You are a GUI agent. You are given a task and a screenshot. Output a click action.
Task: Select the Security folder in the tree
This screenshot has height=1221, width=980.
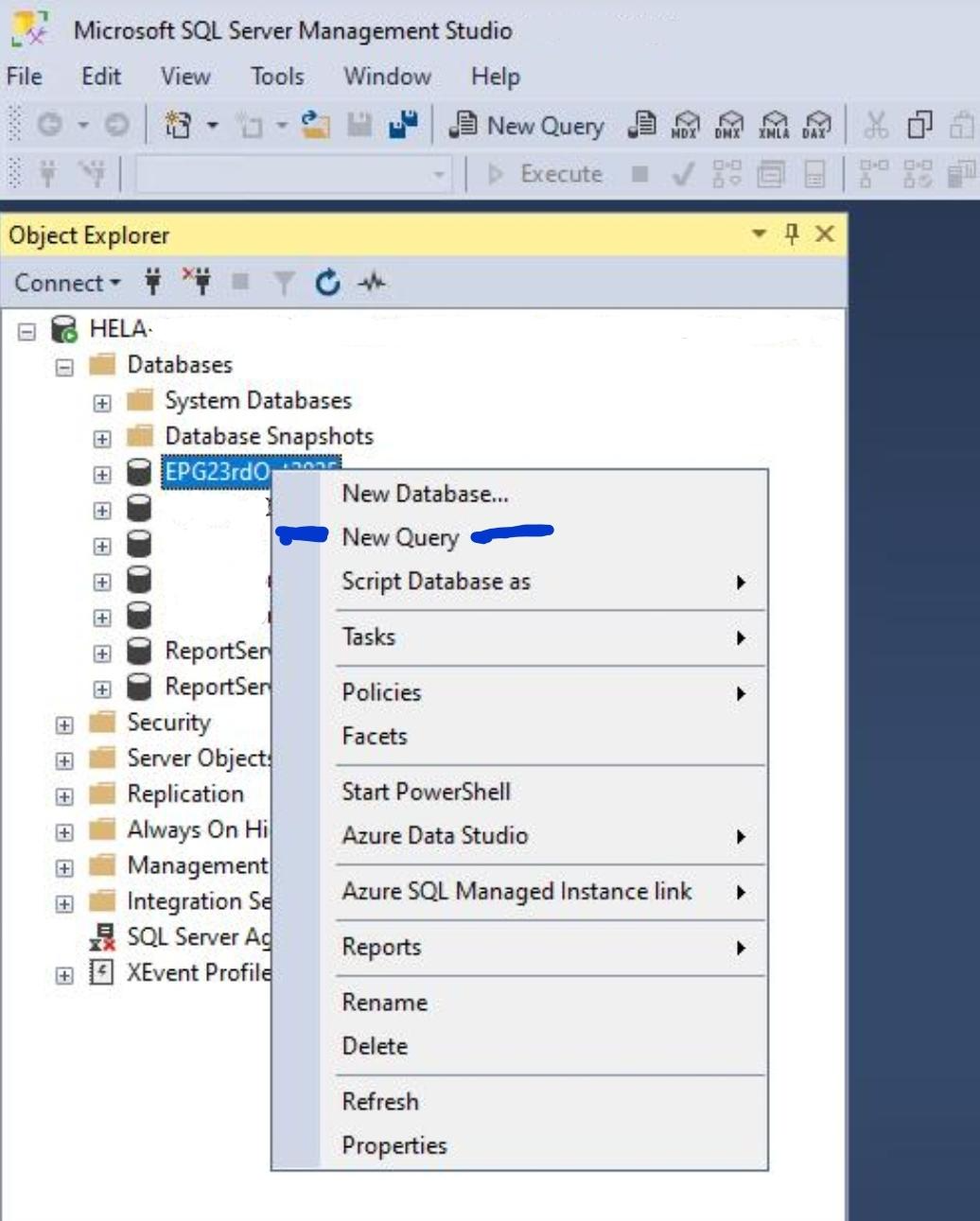coord(168,724)
